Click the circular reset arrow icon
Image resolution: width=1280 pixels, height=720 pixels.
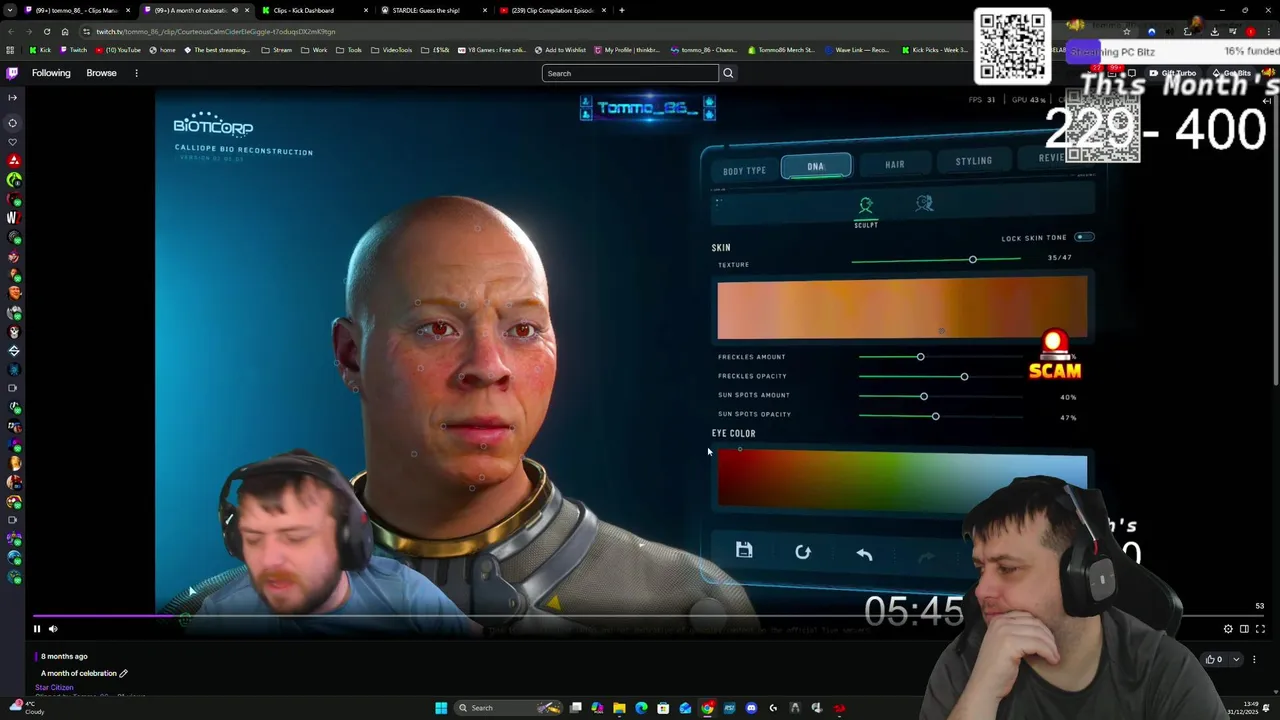pyautogui.click(x=803, y=552)
